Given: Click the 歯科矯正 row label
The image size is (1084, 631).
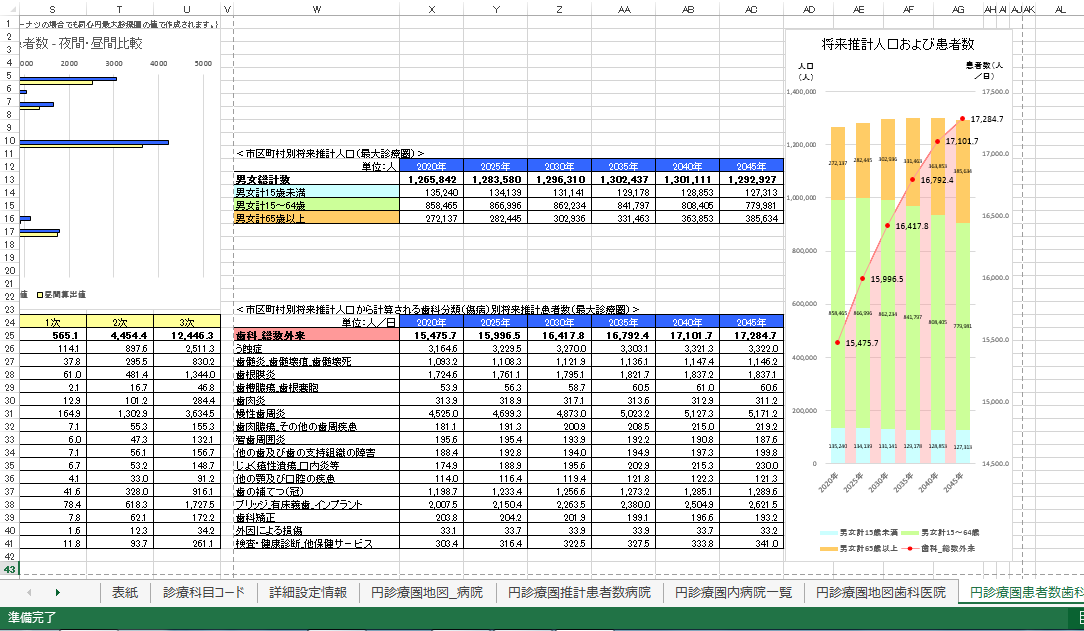Looking at the screenshot, I should coord(317,517).
